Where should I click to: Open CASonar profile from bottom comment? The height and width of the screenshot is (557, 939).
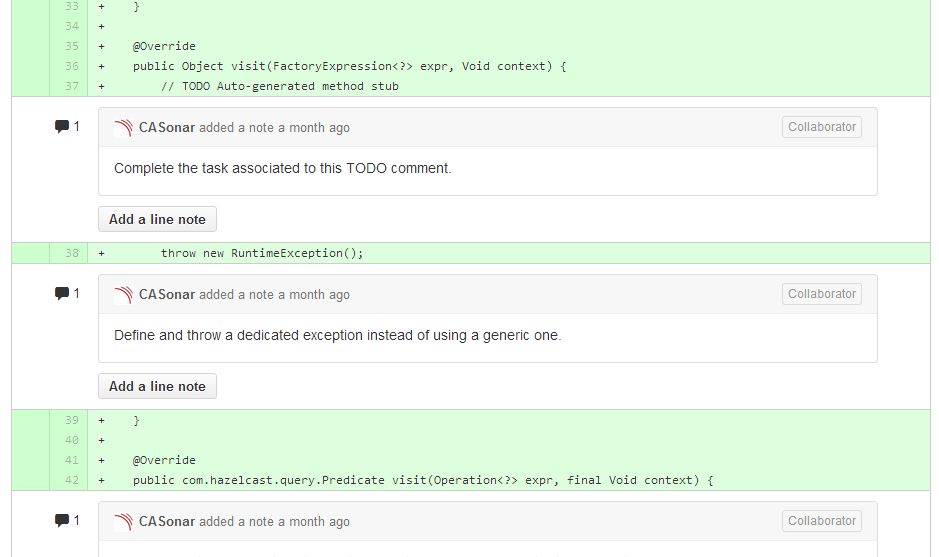(167, 522)
